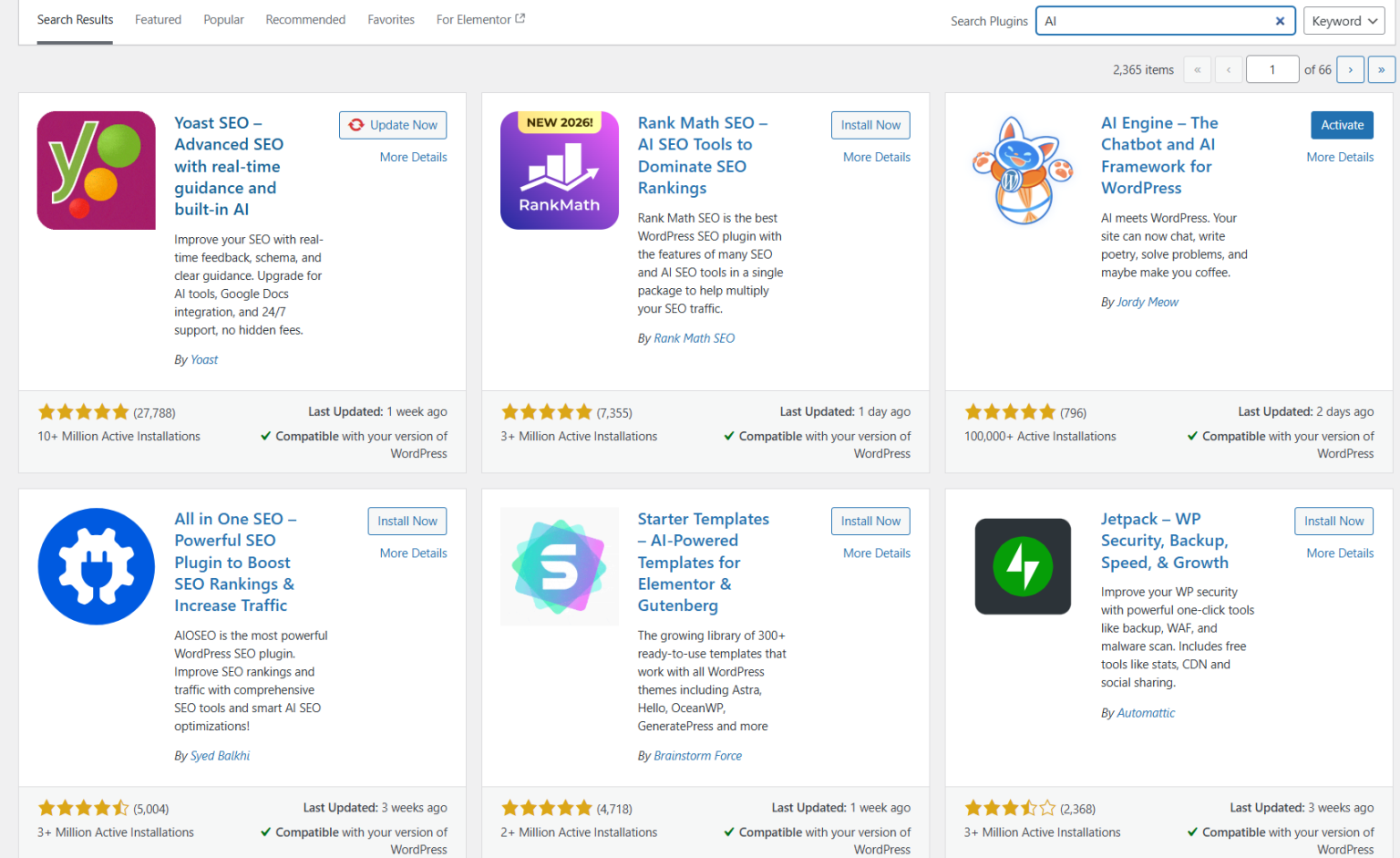Open author link Jordy Meow
This screenshot has width=1400, height=858.
[1148, 302]
